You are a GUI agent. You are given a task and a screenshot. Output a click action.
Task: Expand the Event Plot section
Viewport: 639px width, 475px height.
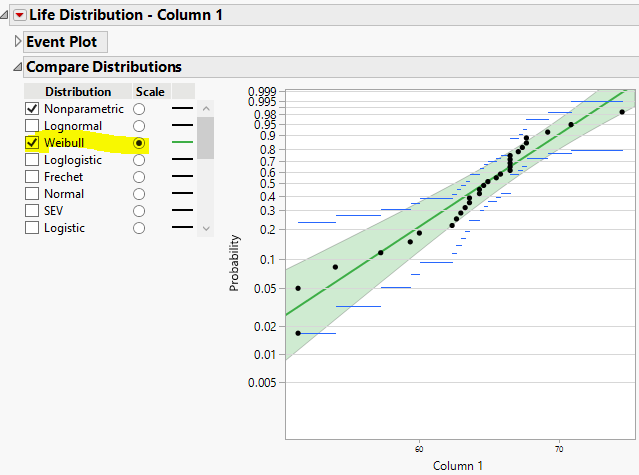click(x=18, y=42)
